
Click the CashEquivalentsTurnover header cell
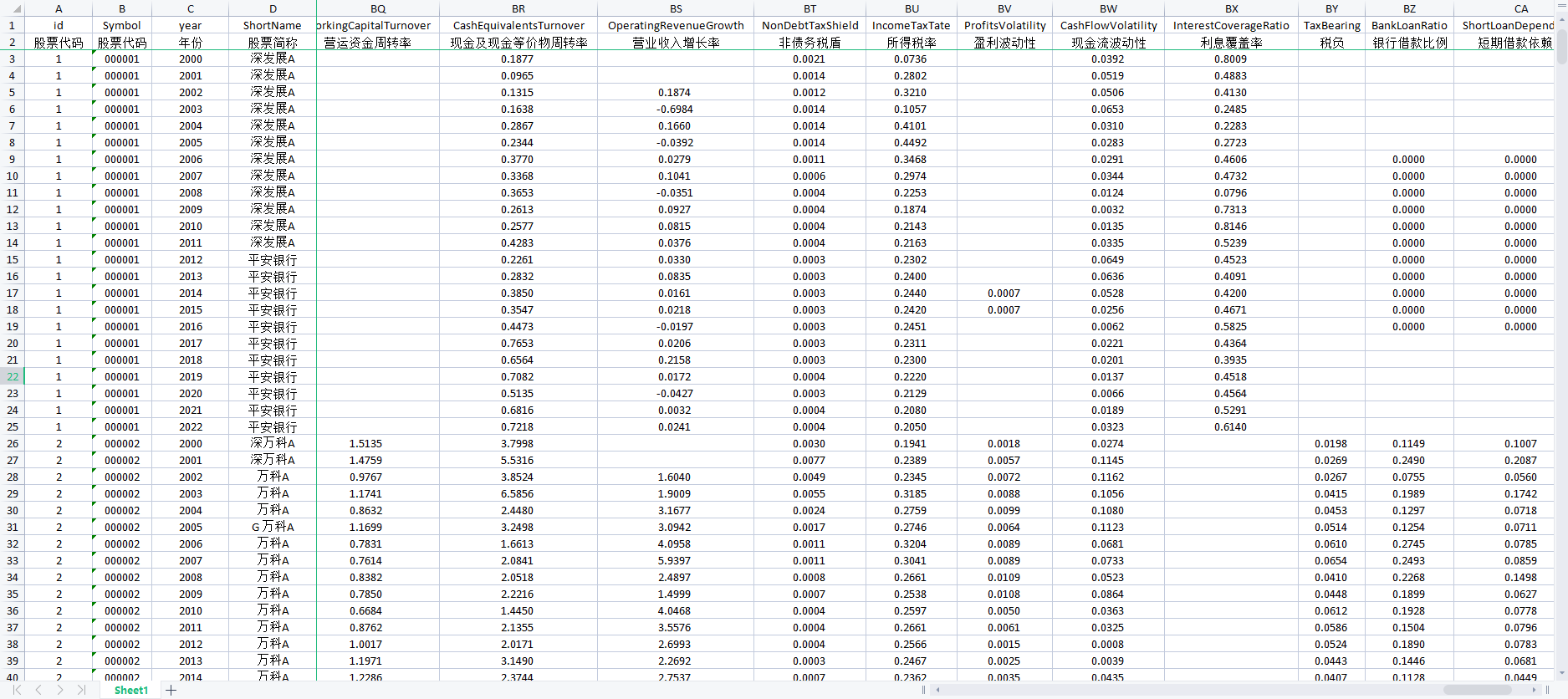pos(518,25)
